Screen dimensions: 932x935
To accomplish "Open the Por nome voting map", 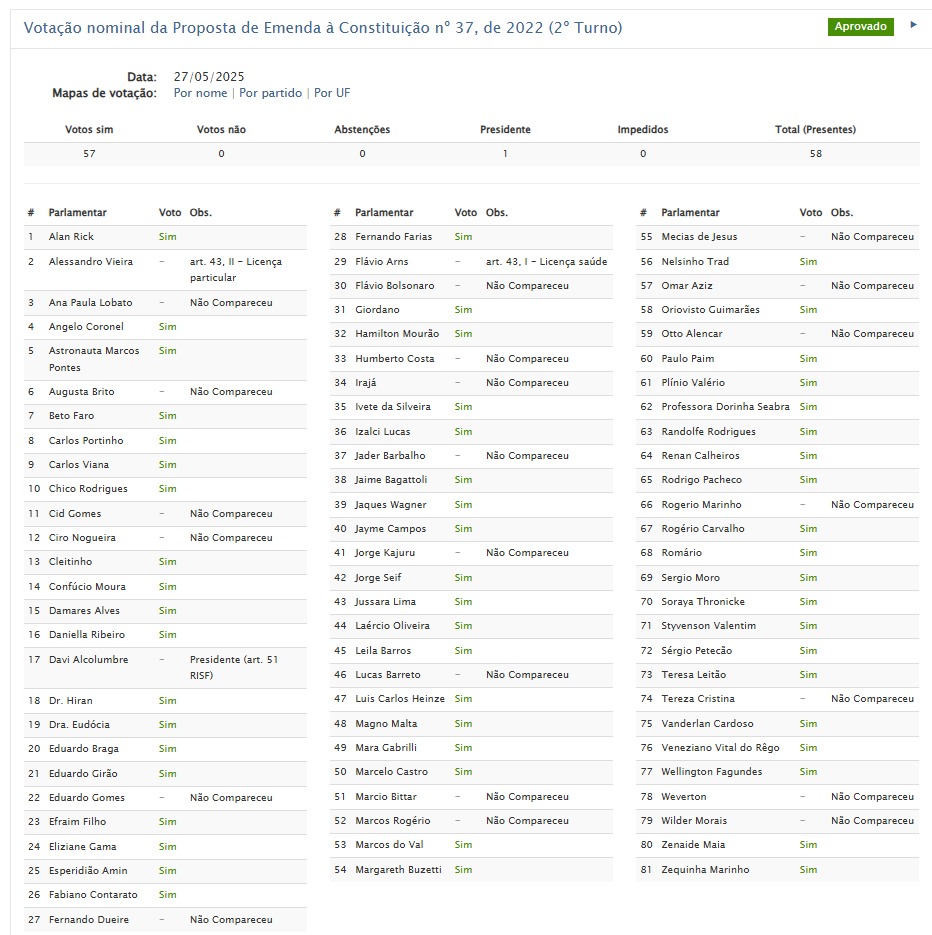I will pyautogui.click(x=200, y=93).
